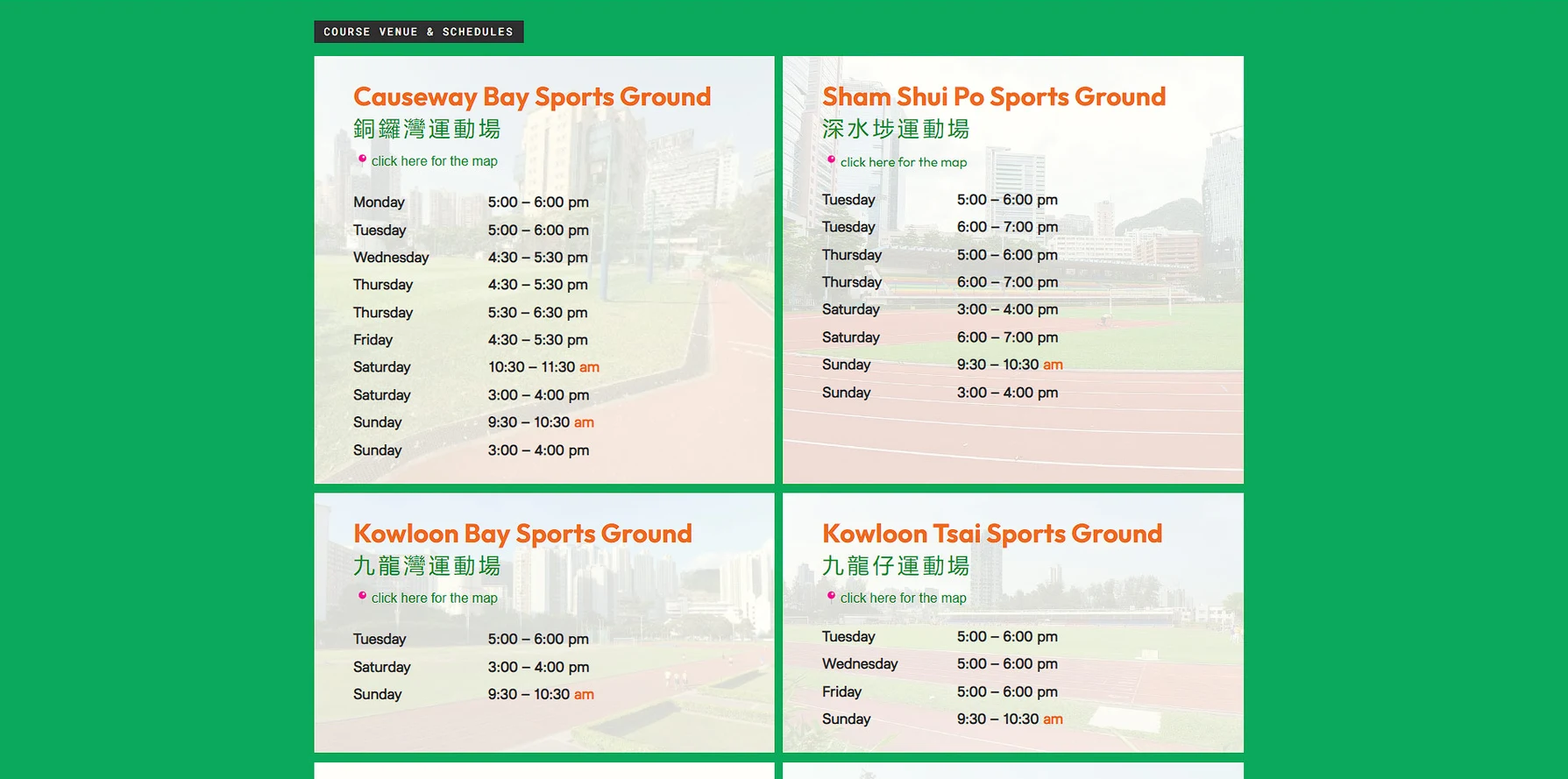1568x779 pixels.
Task: Click the Chinese name 九龍灣運動場
Action: [427, 566]
